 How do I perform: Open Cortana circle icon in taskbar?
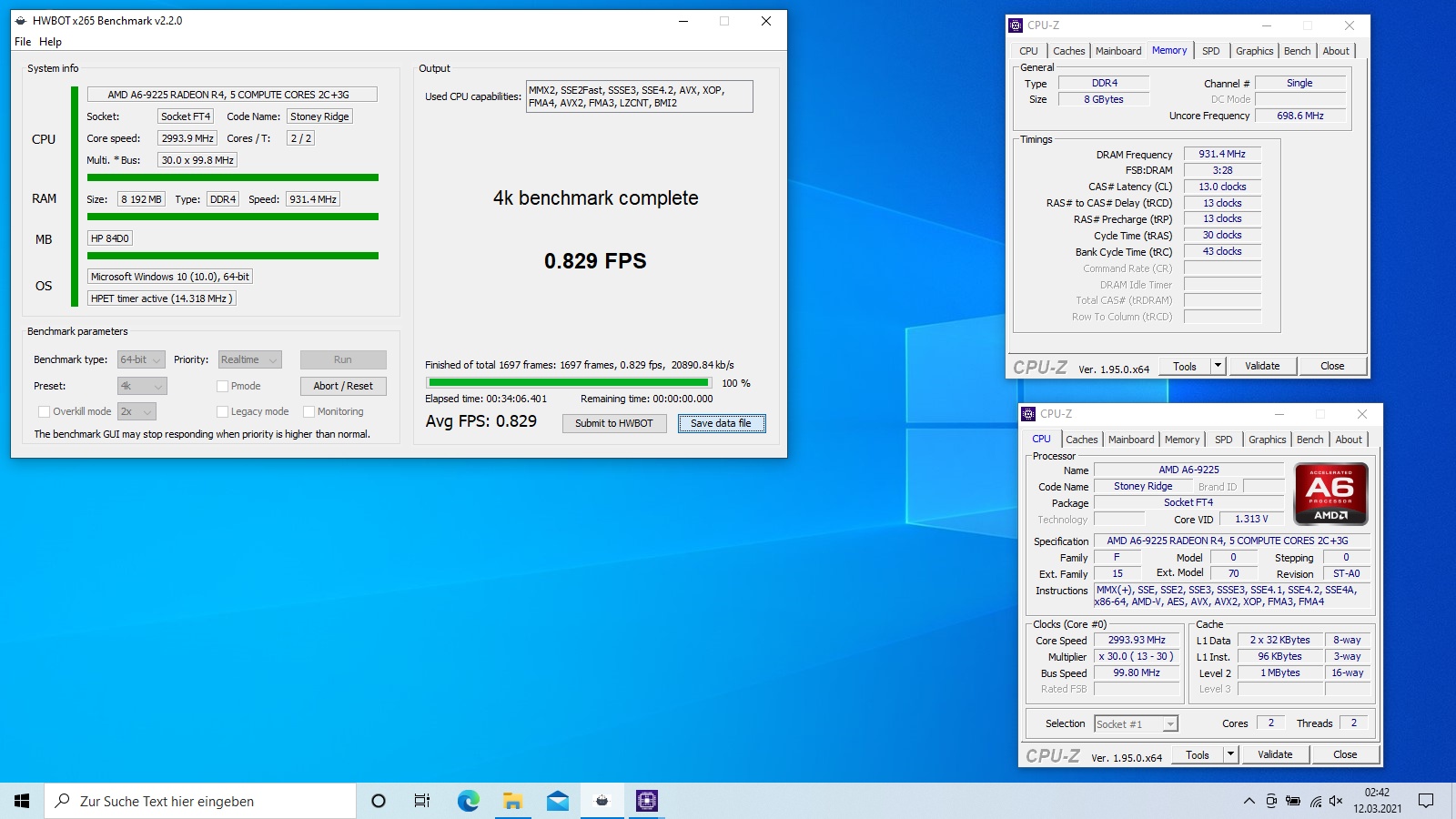tap(379, 801)
